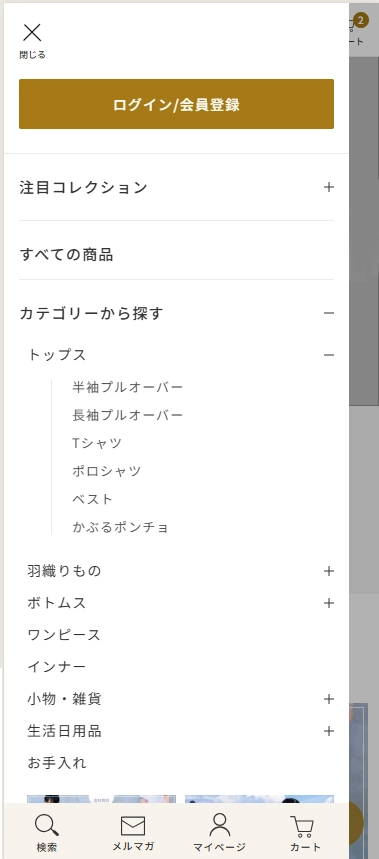Image resolution: width=379 pixels, height=859 pixels.
Task: Open すべての商品 menu item
Action: coord(176,255)
